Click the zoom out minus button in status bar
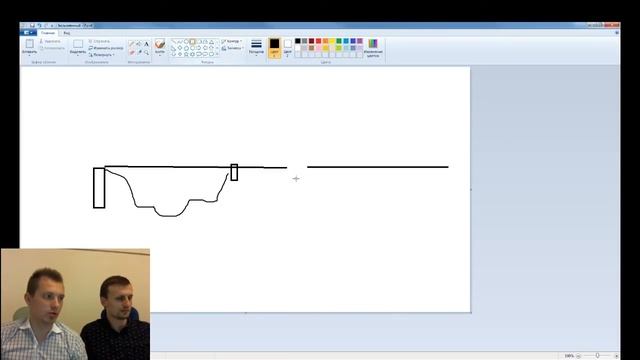The image size is (640, 360). [578, 356]
